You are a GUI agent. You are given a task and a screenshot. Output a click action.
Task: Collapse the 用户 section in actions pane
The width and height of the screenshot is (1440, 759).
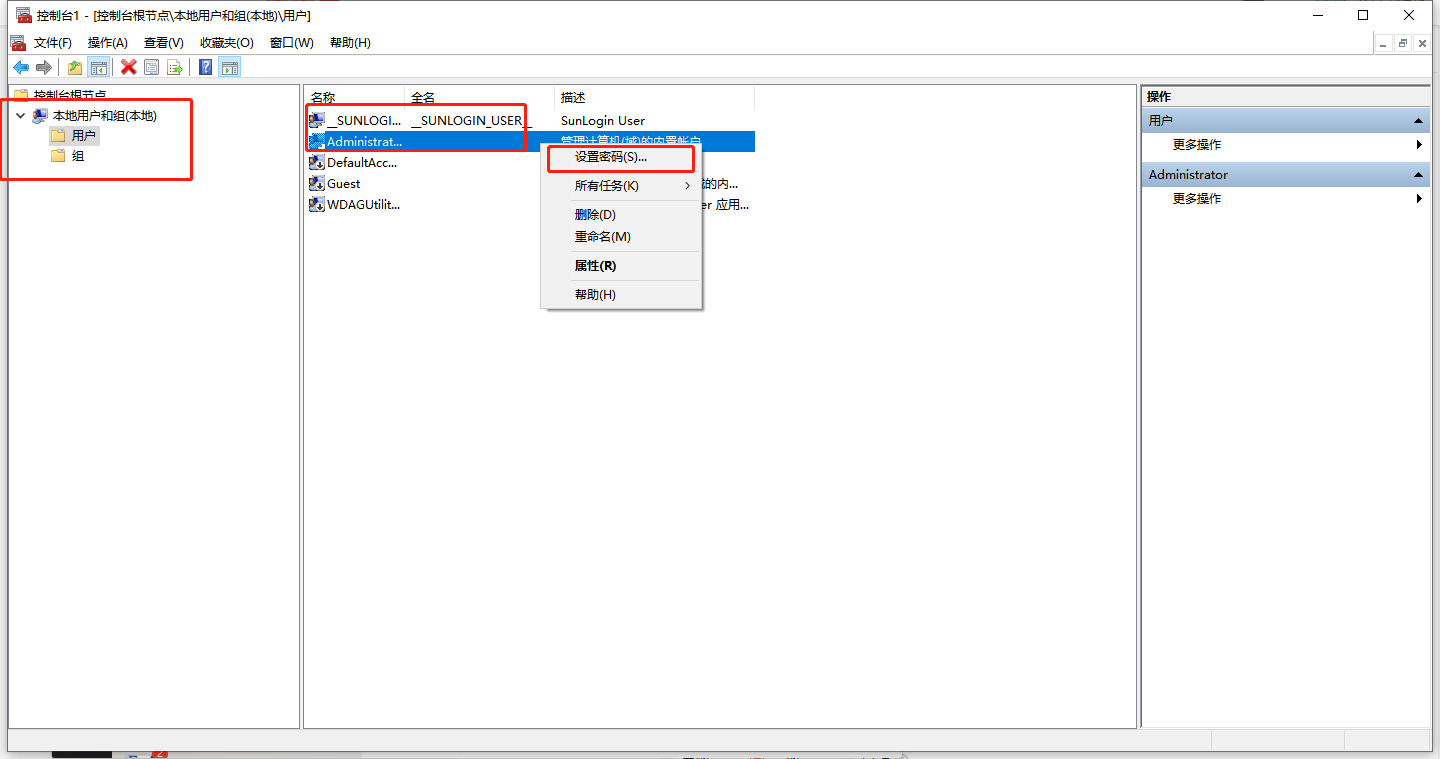pos(1418,120)
